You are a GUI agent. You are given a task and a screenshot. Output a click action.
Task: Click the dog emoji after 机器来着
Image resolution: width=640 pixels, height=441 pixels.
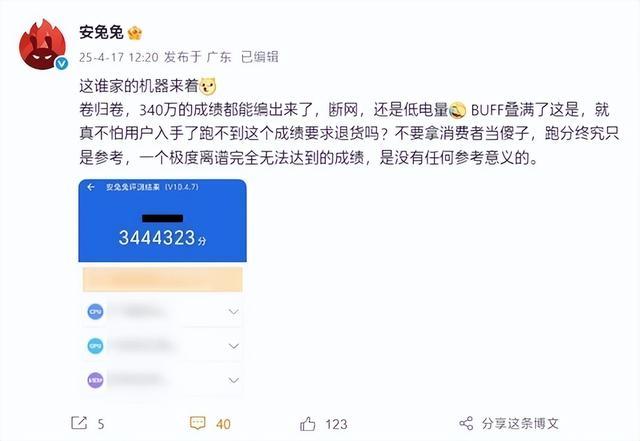207,86
